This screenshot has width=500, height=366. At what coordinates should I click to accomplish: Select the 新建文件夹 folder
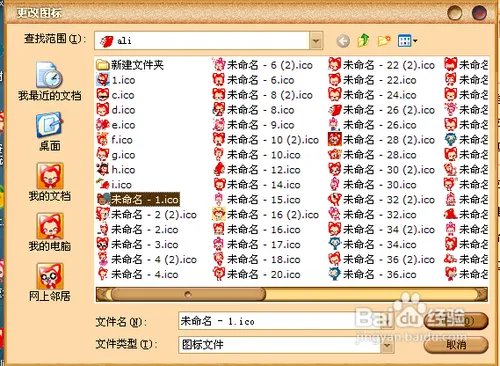(130, 65)
